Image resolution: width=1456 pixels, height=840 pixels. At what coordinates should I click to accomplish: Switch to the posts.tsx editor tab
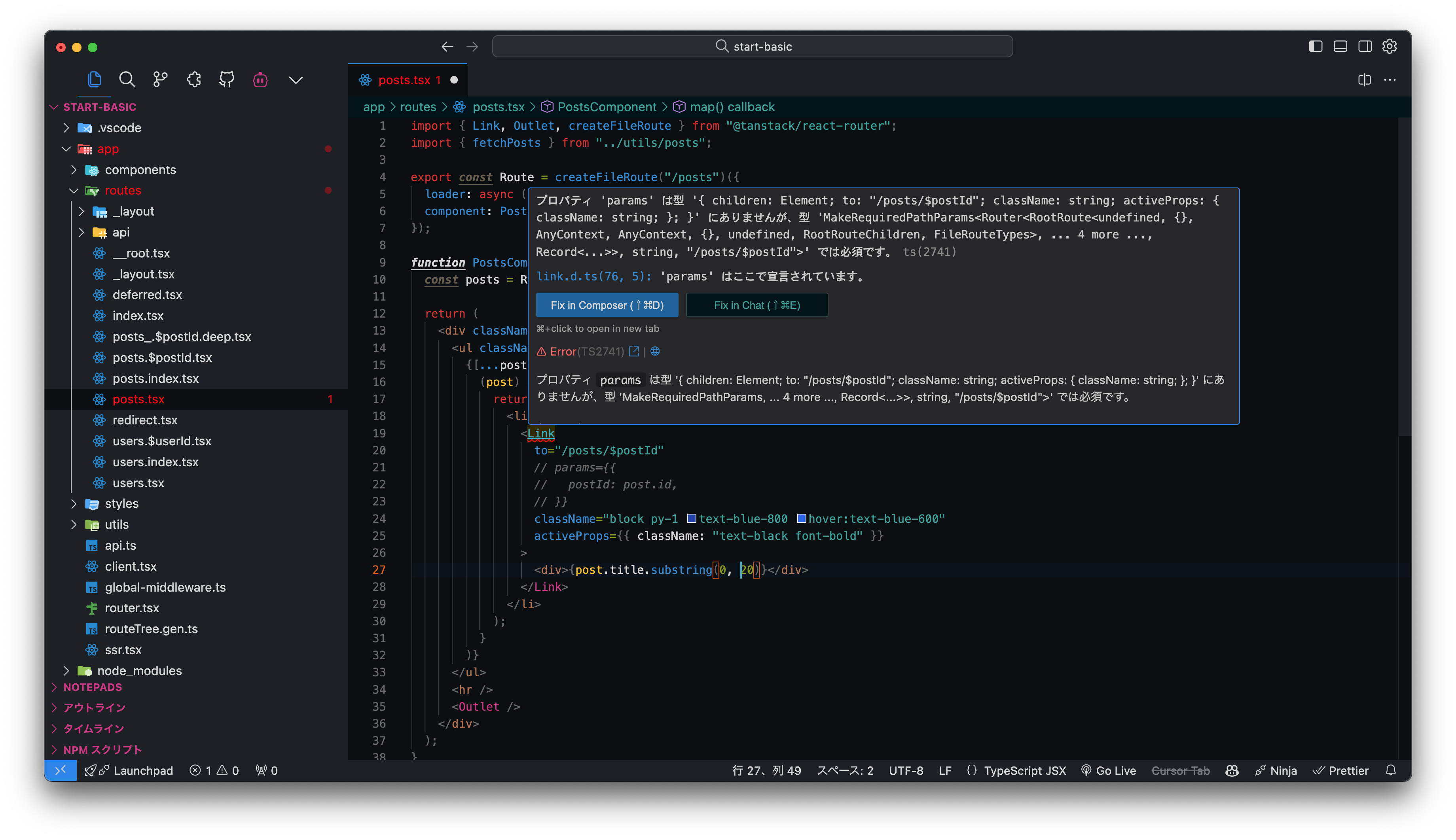407,80
